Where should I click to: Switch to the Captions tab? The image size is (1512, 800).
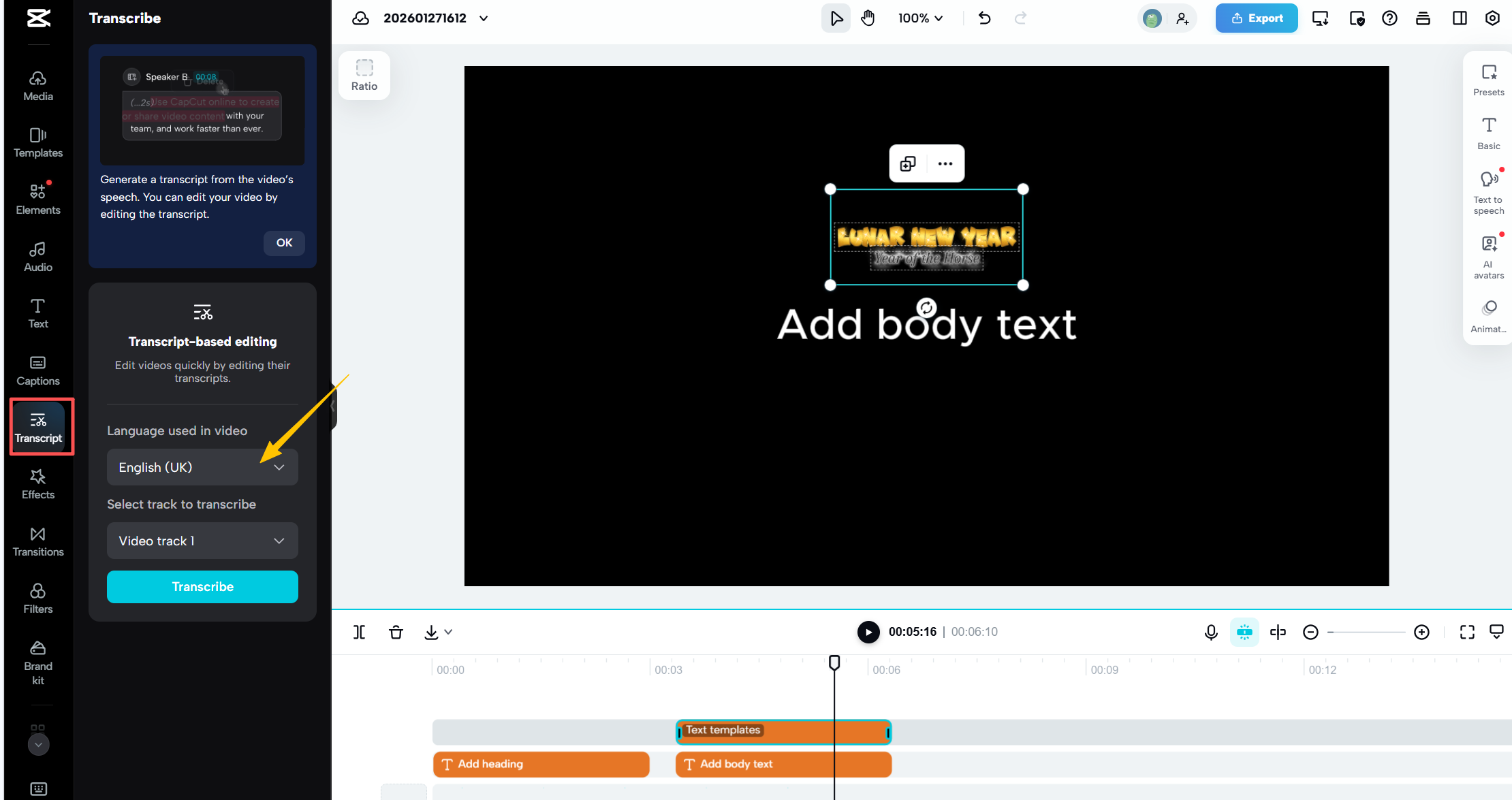pos(38,370)
